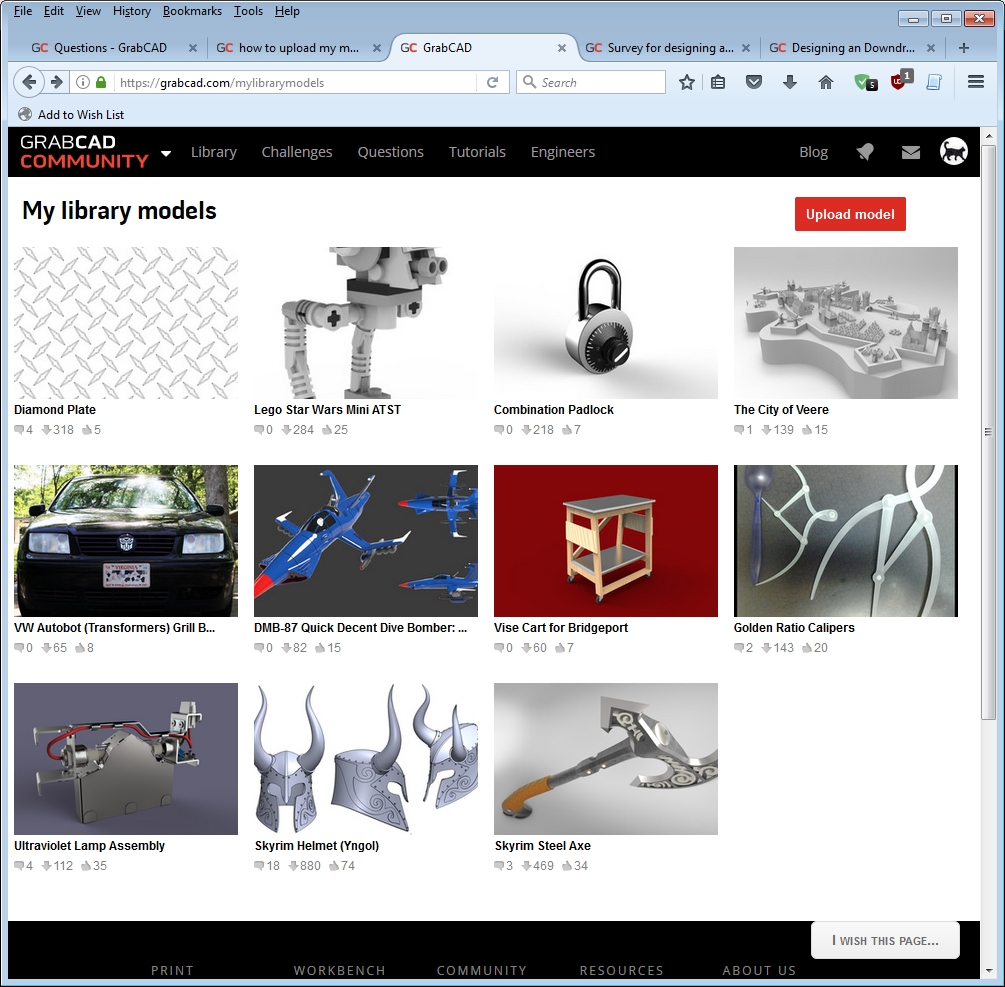The image size is (1005, 987).
Task: Reload the page with the refresh icon
Action: pyautogui.click(x=492, y=82)
